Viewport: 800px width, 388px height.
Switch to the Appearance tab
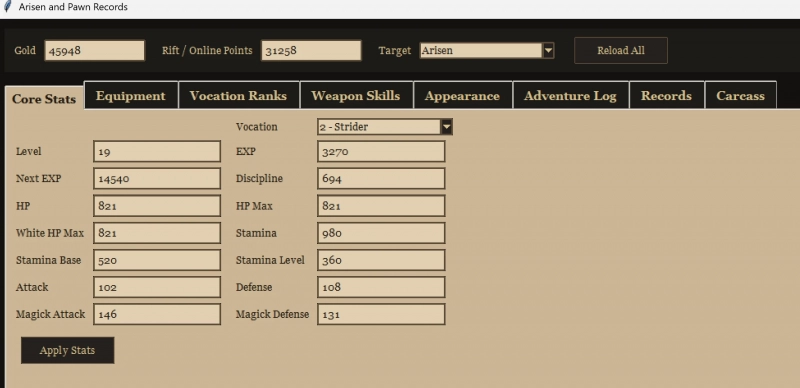point(462,95)
